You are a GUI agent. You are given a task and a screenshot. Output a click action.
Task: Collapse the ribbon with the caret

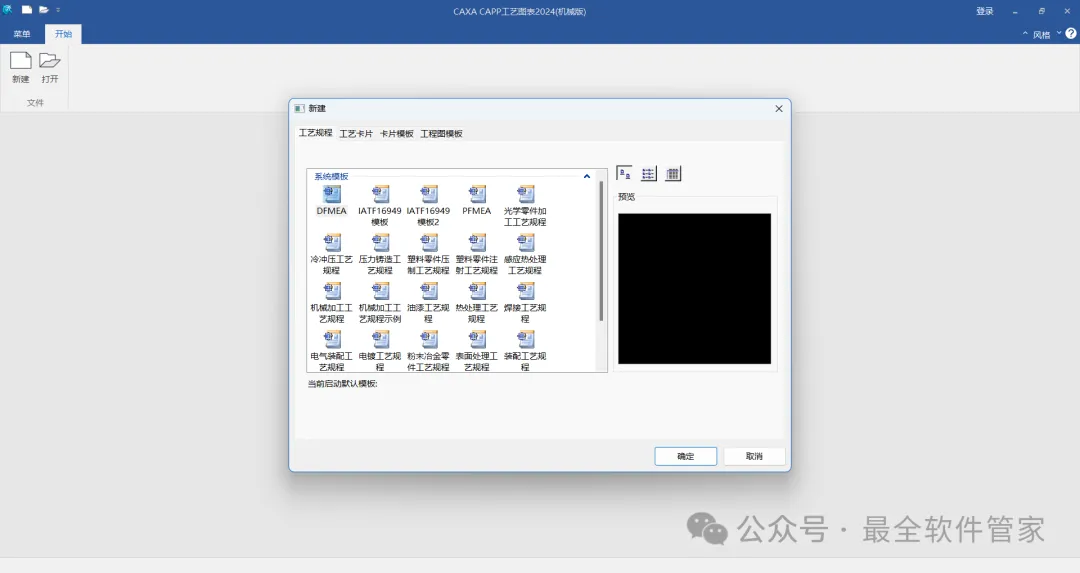[x=1025, y=33]
